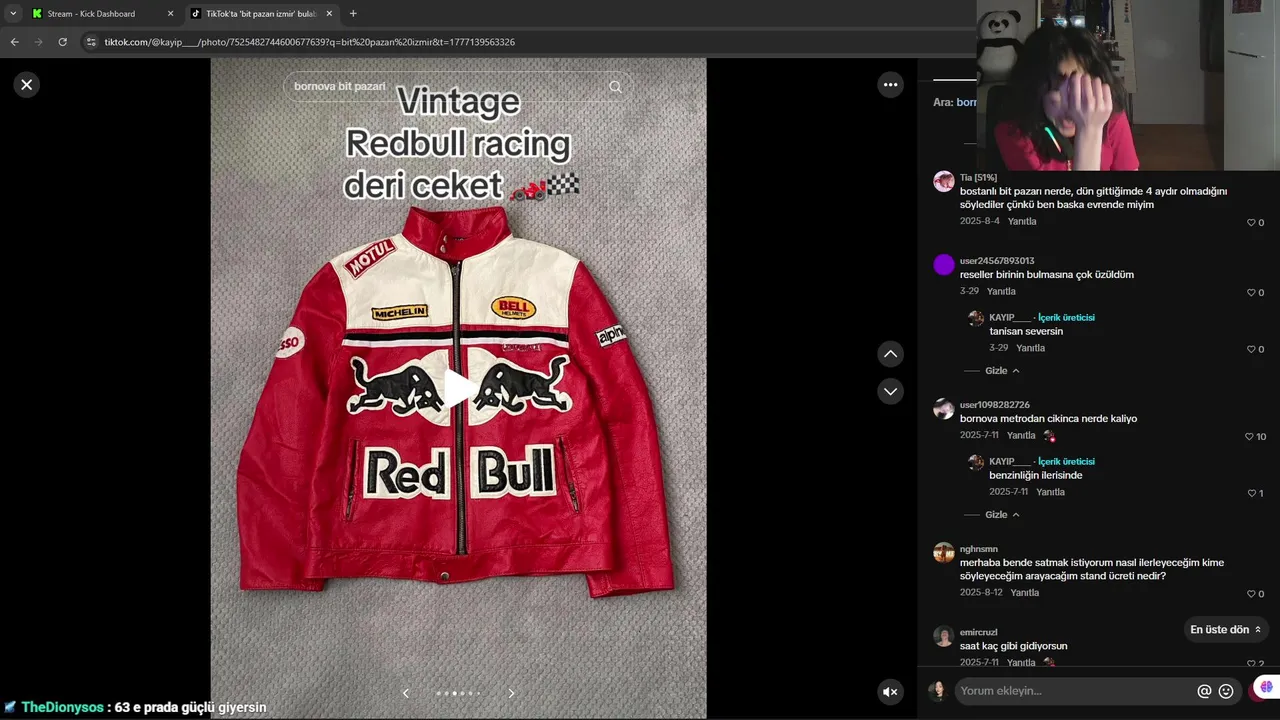The width and height of the screenshot is (1280, 720).
Task: Click the browser Back arrow
Action: coord(15,42)
